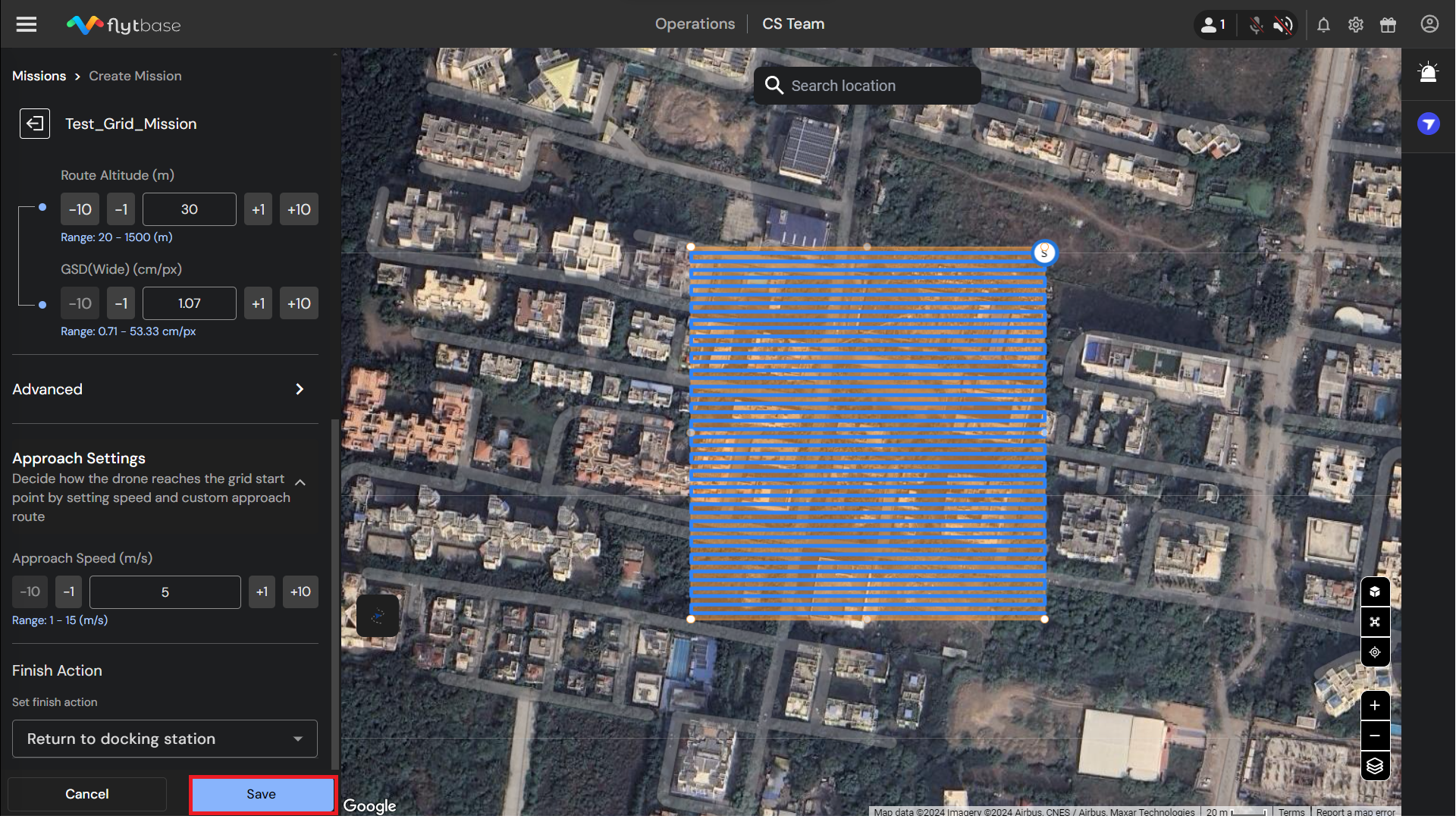
Task: Save the mission
Action: [262, 794]
